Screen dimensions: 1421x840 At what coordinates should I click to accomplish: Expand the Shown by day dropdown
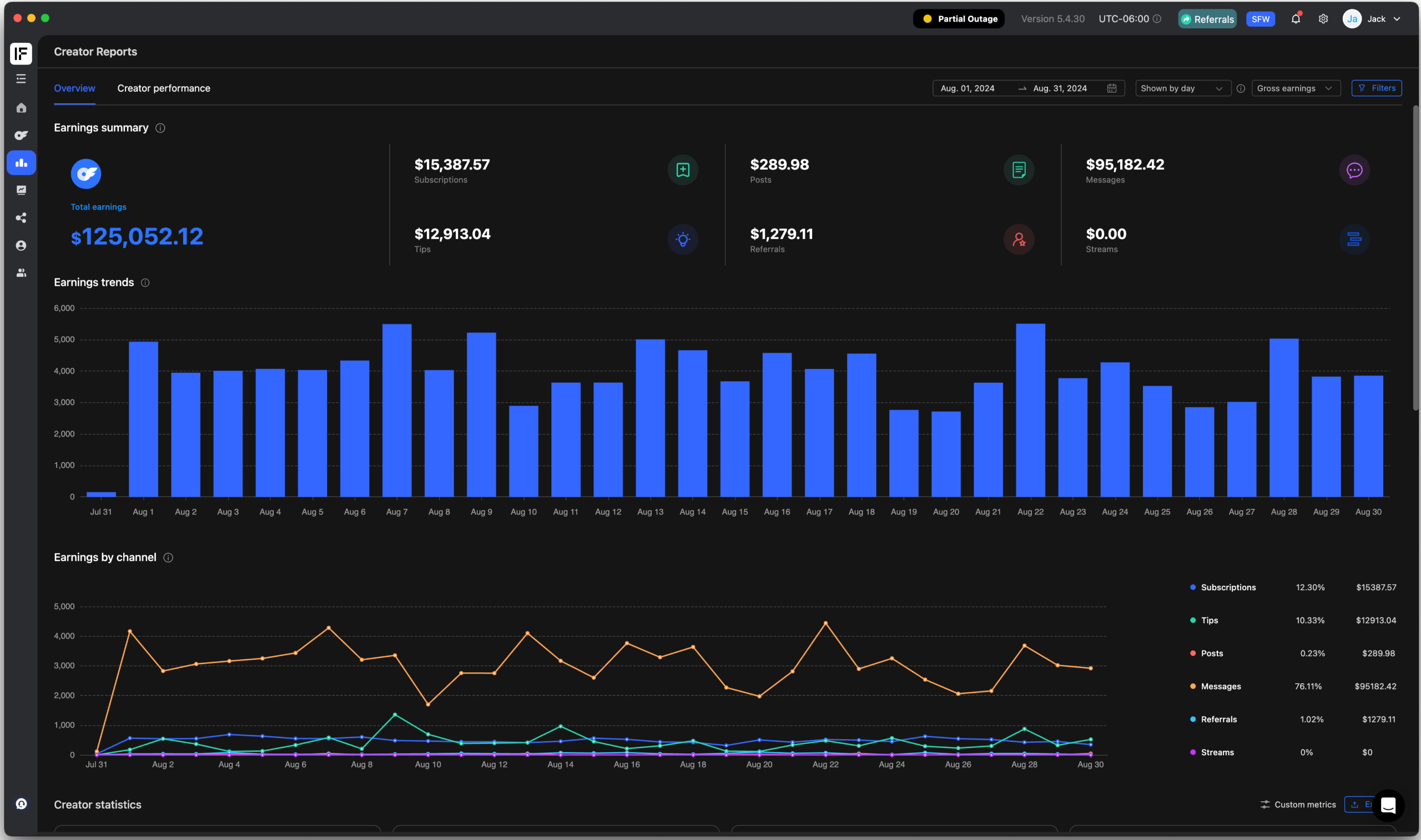point(1182,88)
